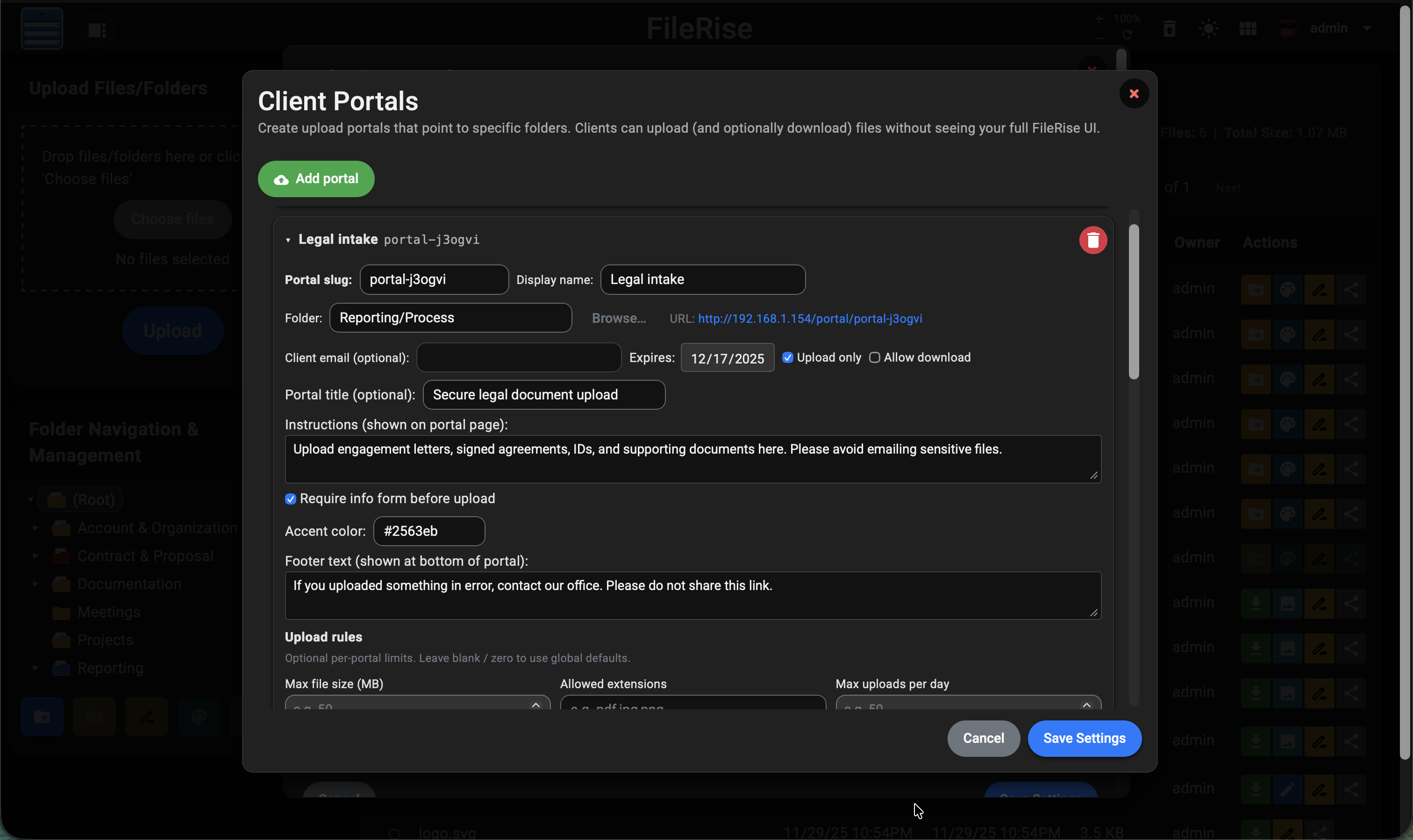Disable Require info form before upload

291,498
